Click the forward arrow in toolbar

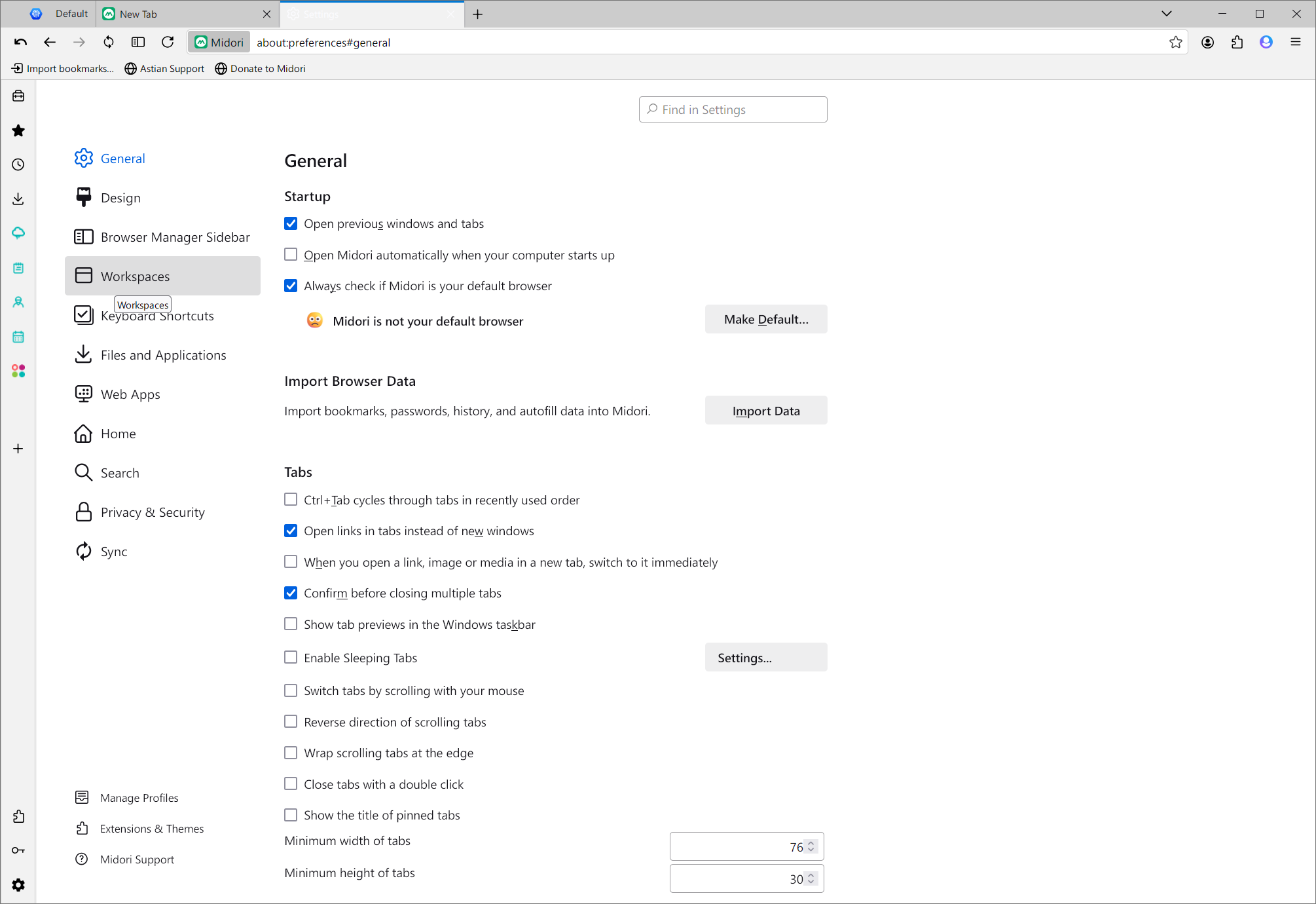[79, 42]
